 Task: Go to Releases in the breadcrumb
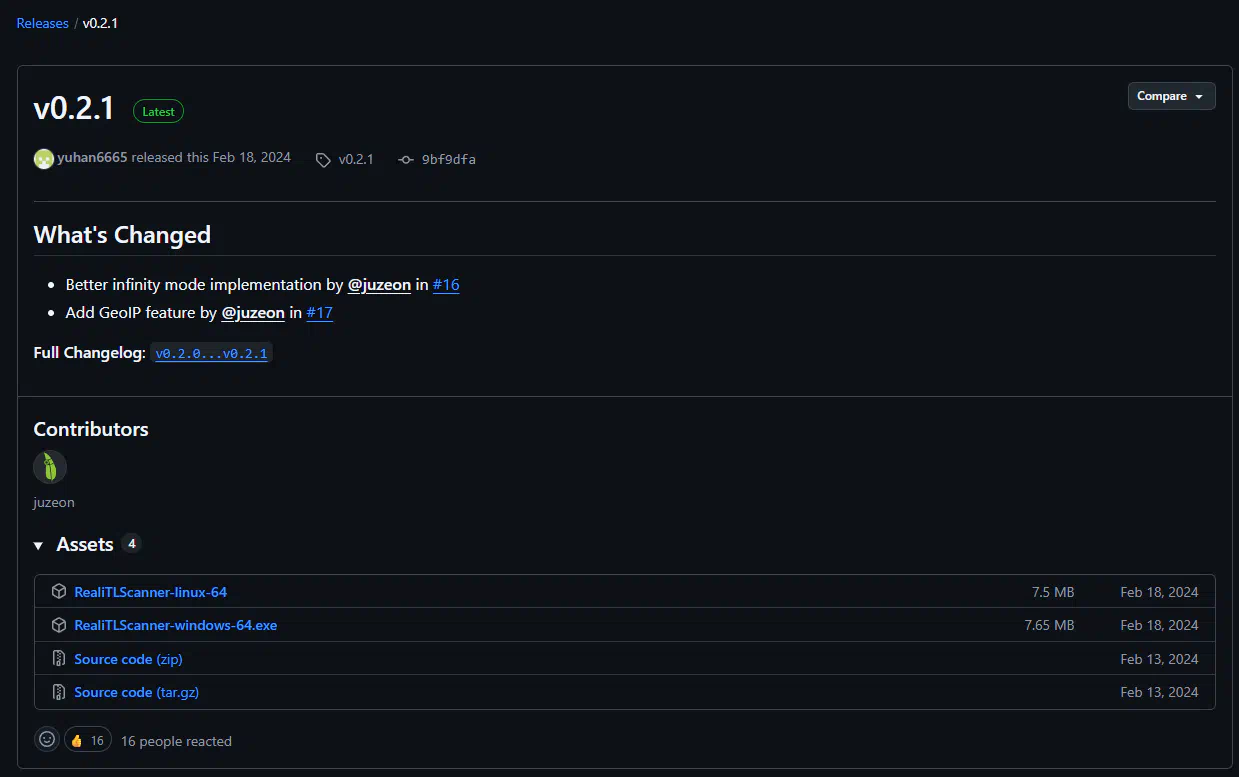tap(43, 23)
